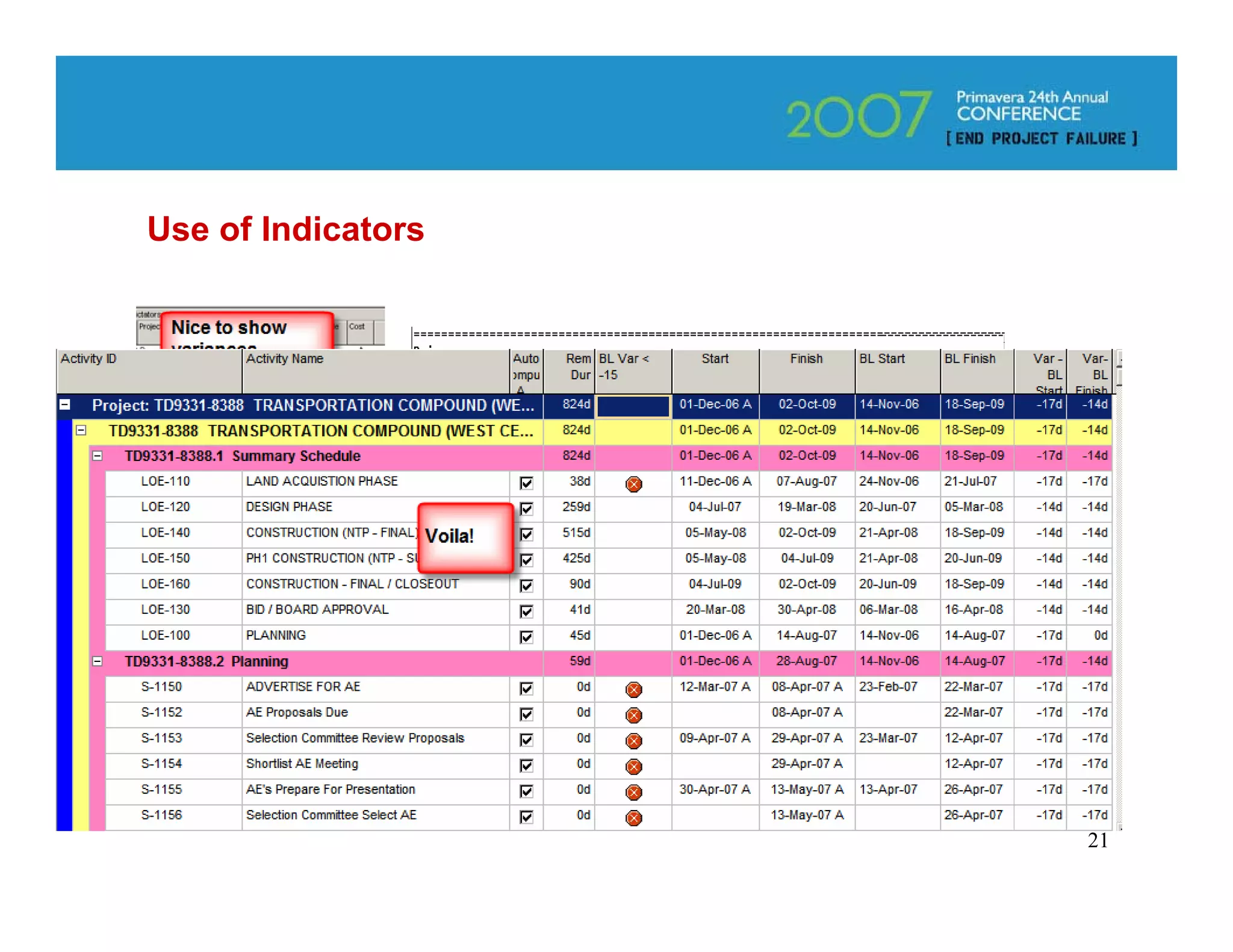Click the red variance indicator for S-1150
Screen dimensions: 1233x952
click(633, 690)
